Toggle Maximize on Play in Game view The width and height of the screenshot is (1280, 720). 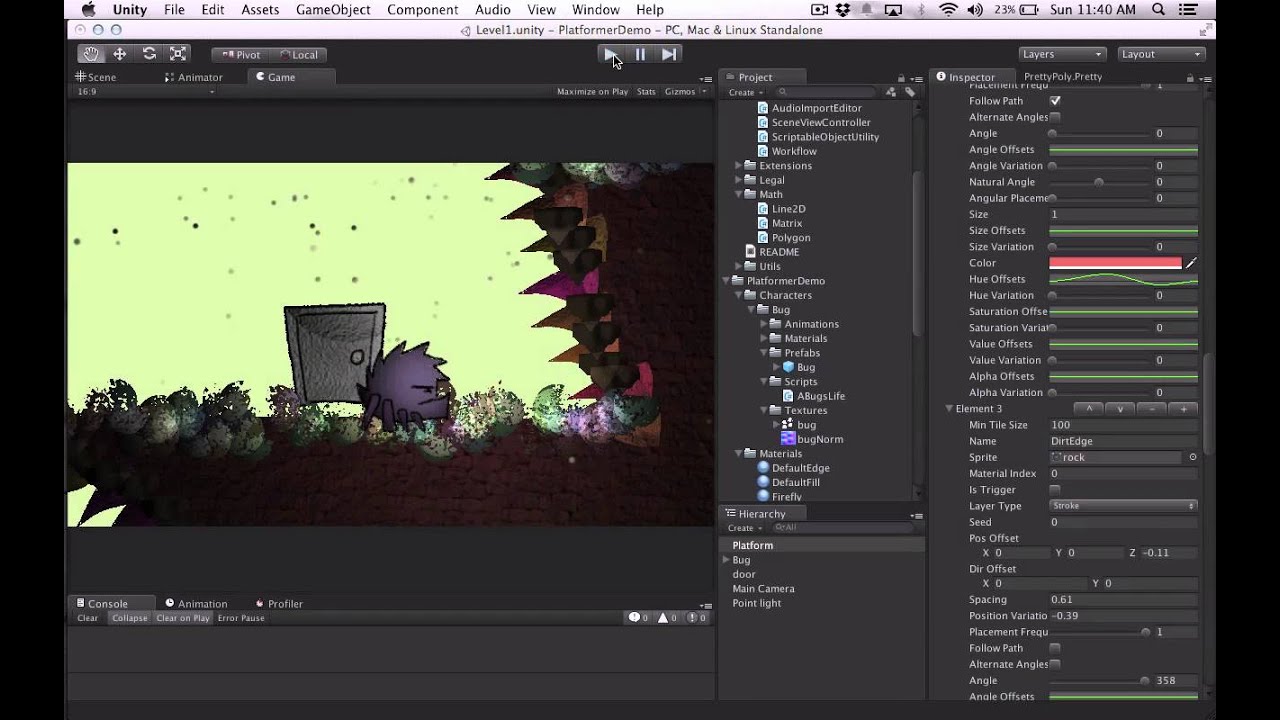[592, 92]
